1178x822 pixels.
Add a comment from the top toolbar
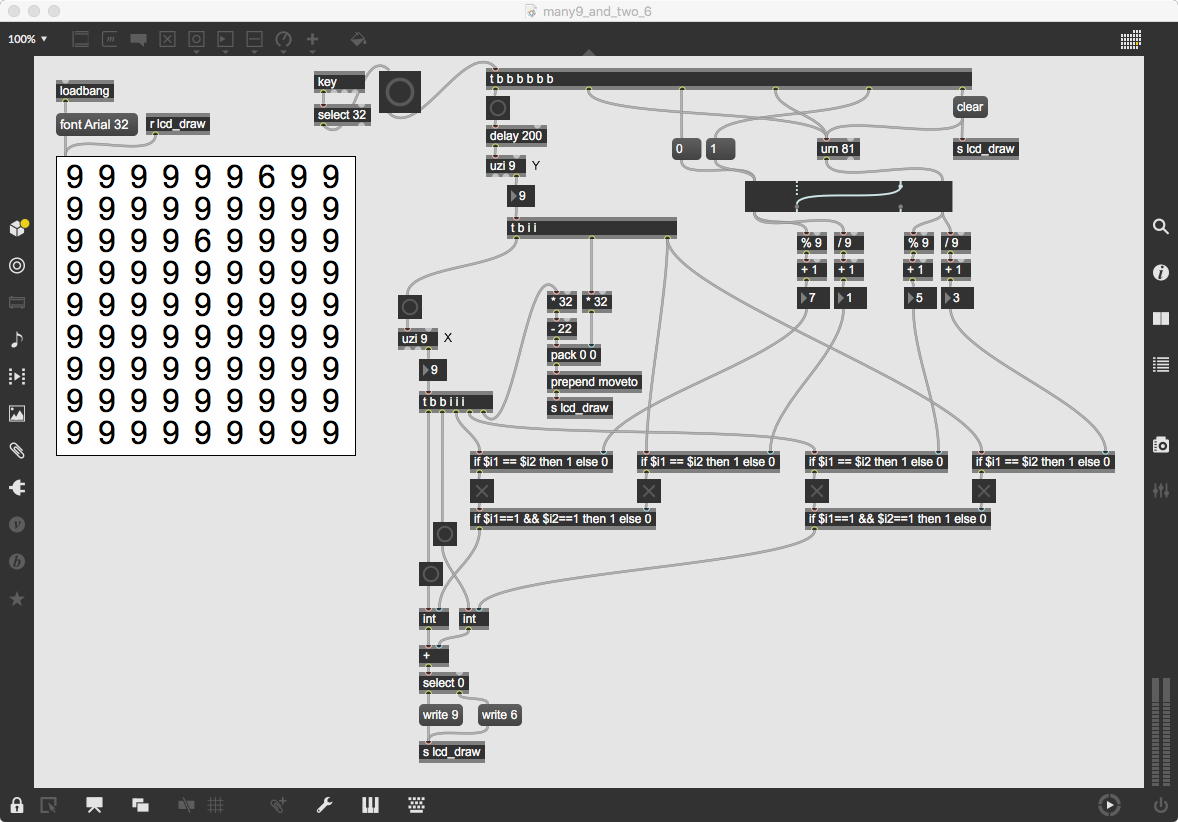138,39
